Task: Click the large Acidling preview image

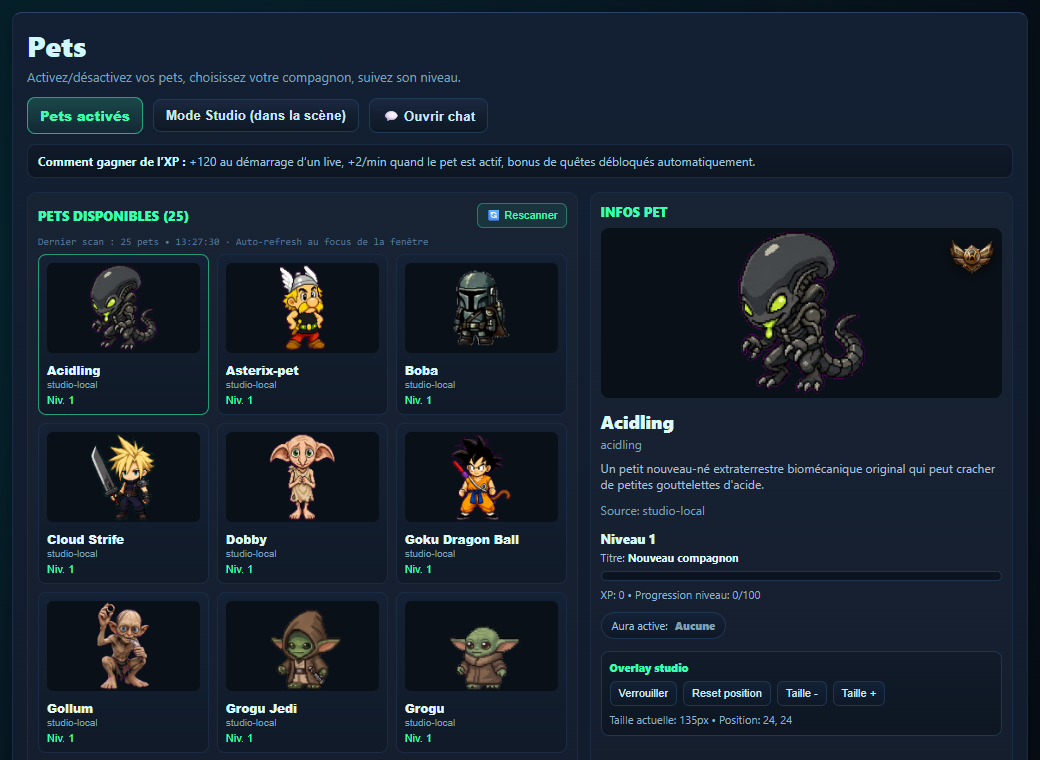Action: point(801,313)
